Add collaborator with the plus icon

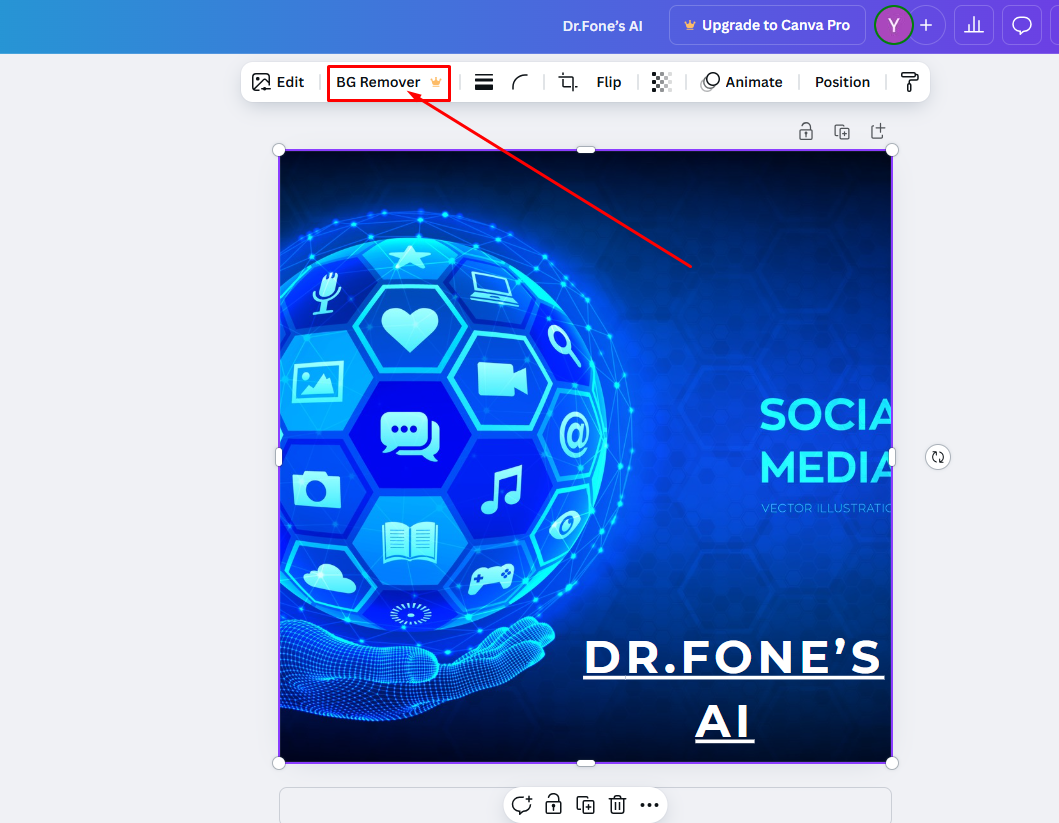click(x=926, y=26)
